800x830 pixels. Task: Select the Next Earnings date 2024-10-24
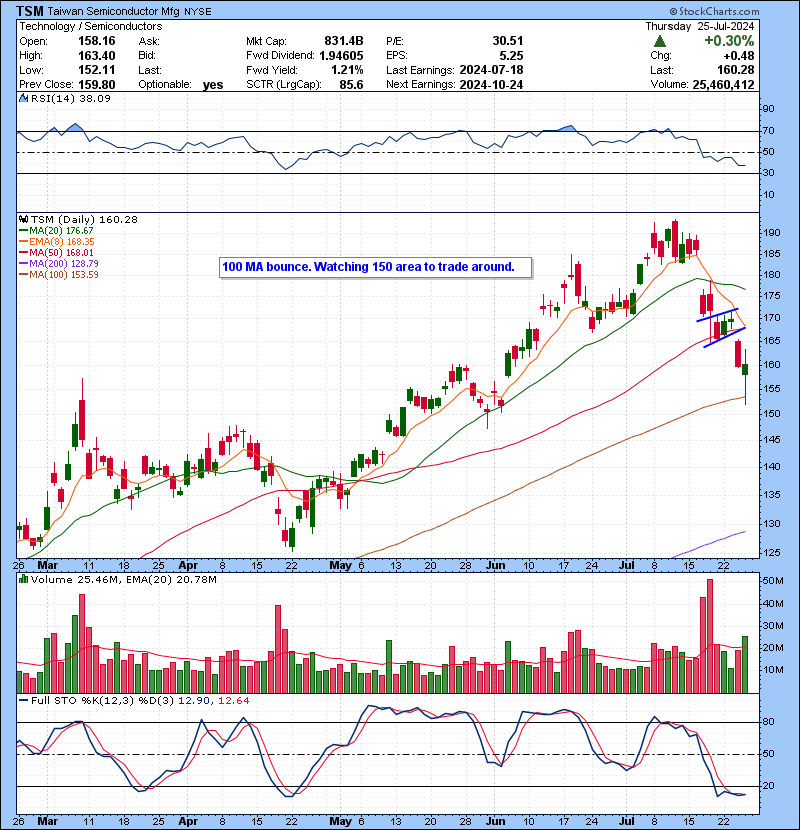tap(491, 84)
